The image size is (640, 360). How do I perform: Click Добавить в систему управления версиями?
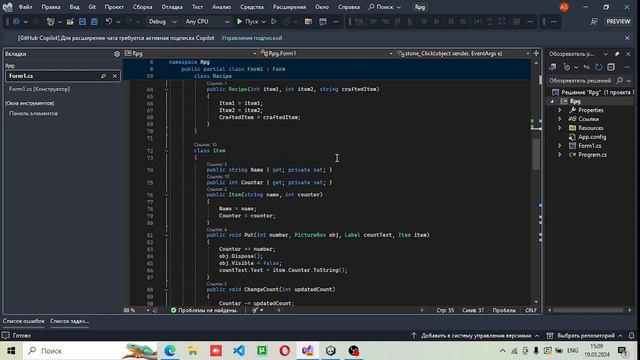pyautogui.click(x=476, y=336)
